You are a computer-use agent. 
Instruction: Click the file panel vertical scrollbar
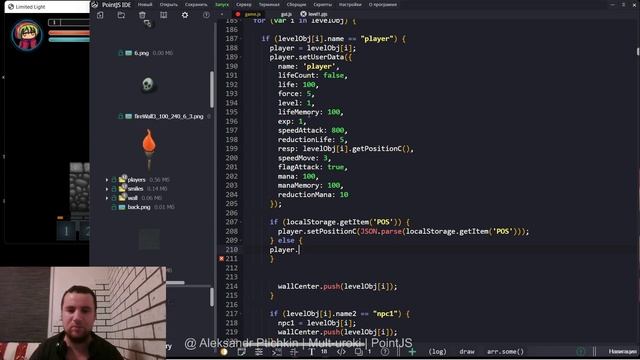212,90
